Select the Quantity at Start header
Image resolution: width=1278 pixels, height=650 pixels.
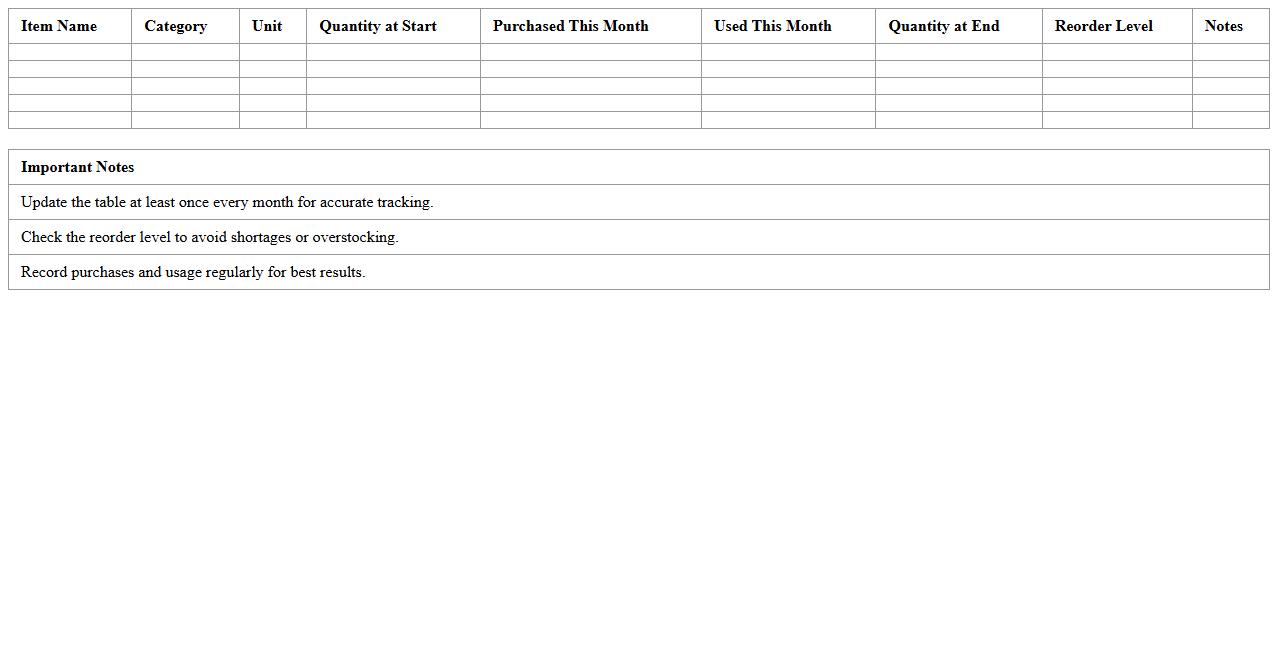[378, 26]
